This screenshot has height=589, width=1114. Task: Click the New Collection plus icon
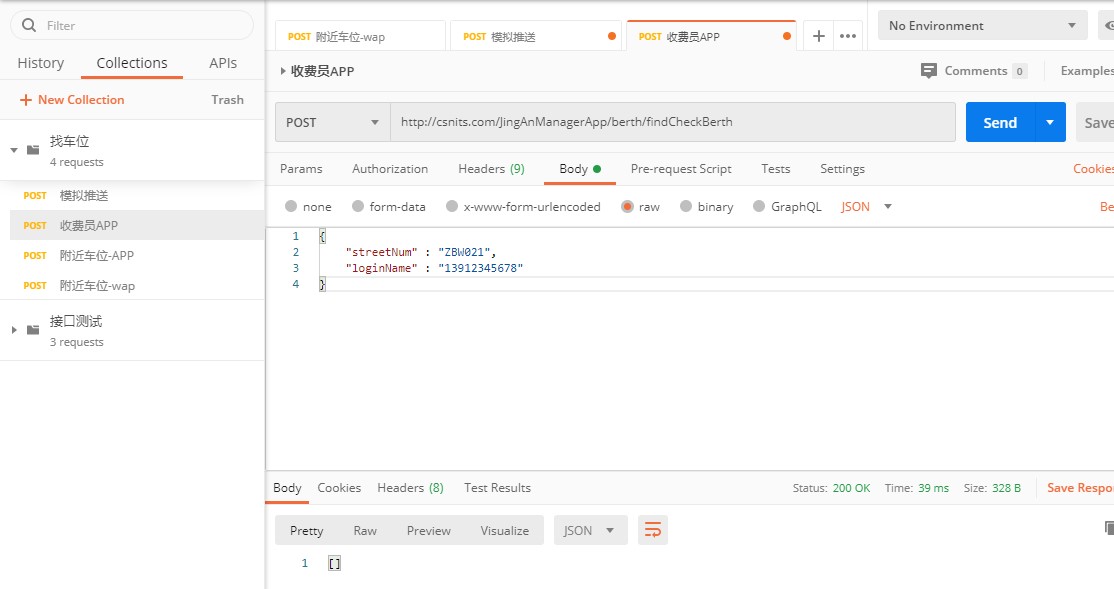pyautogui.click(x=26, y=100)
